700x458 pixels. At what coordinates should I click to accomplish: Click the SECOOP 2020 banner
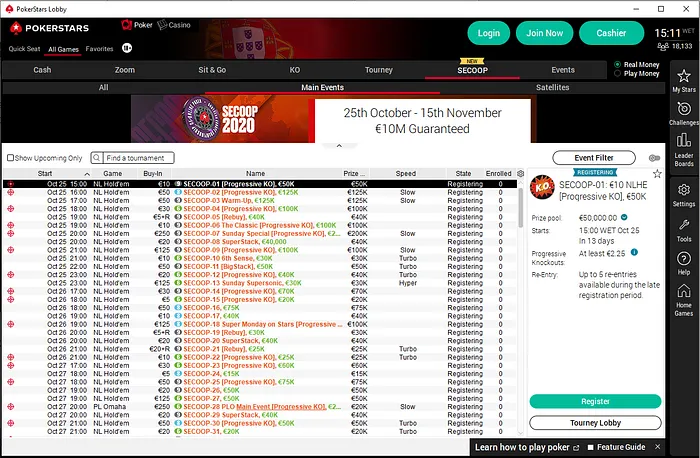[x=331, y=119]
